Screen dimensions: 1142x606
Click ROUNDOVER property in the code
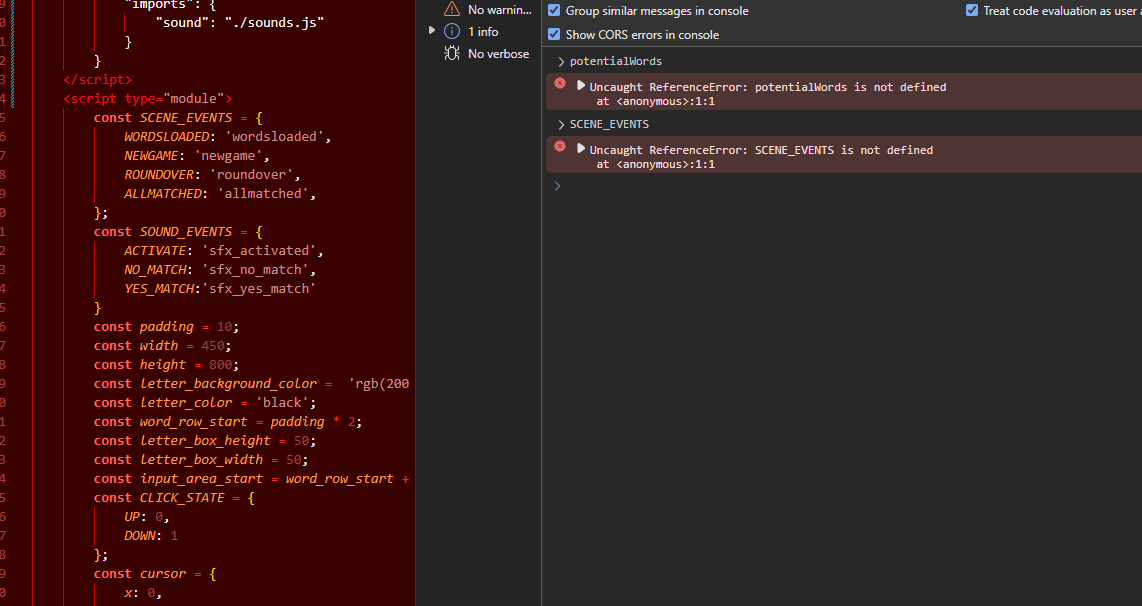(160, 174)
